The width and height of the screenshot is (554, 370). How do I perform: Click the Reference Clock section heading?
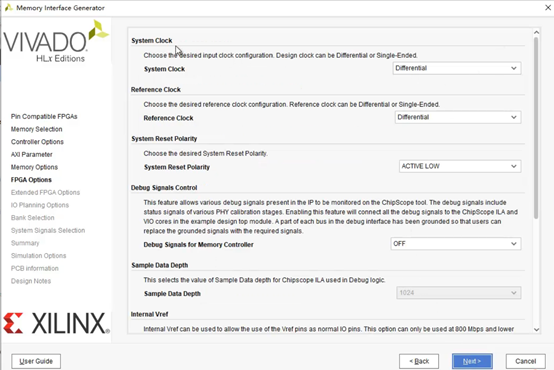(x=155, y=90)
